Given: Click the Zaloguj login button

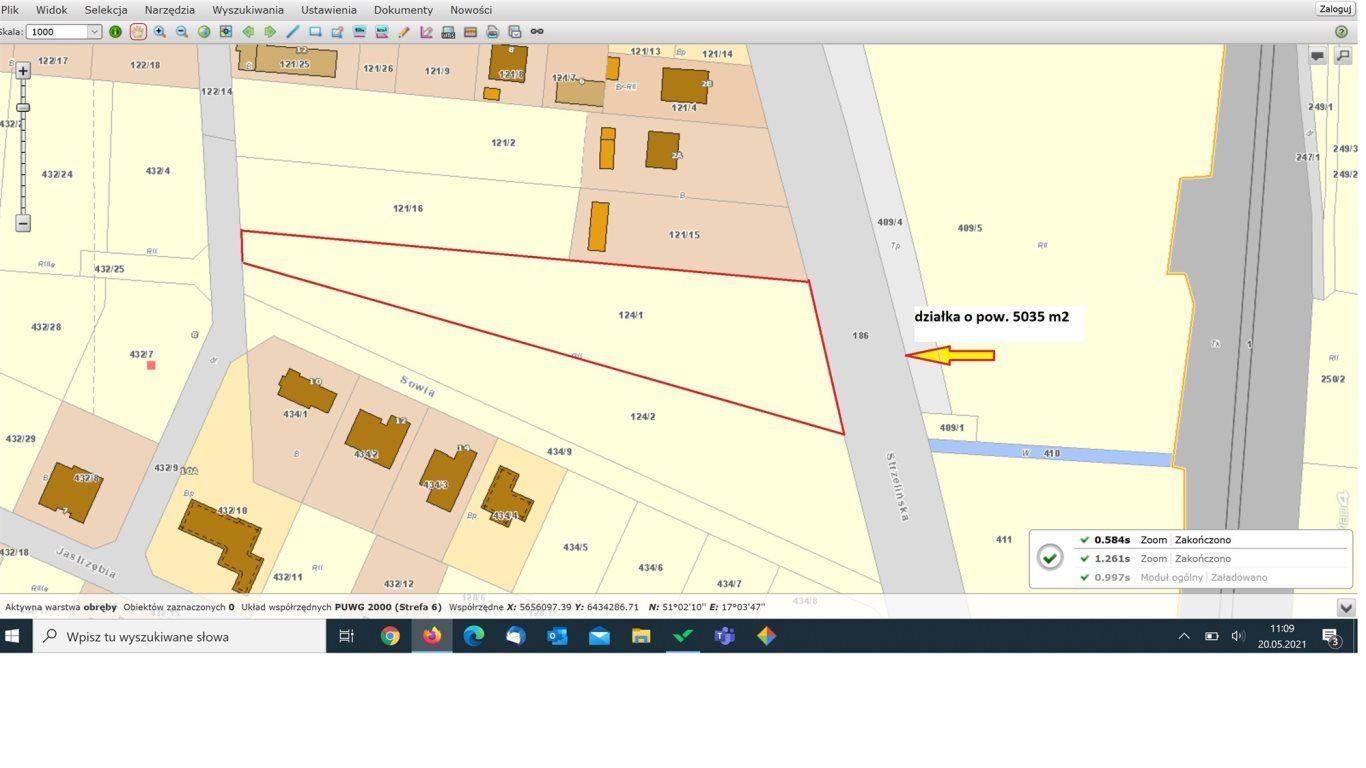Looking at the screenshot, I should click(x=1335, y=9).
